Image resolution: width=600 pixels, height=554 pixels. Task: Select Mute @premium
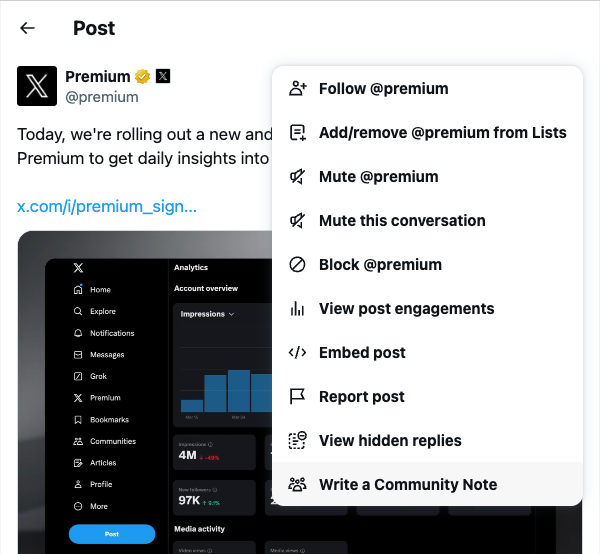[427, 176]
